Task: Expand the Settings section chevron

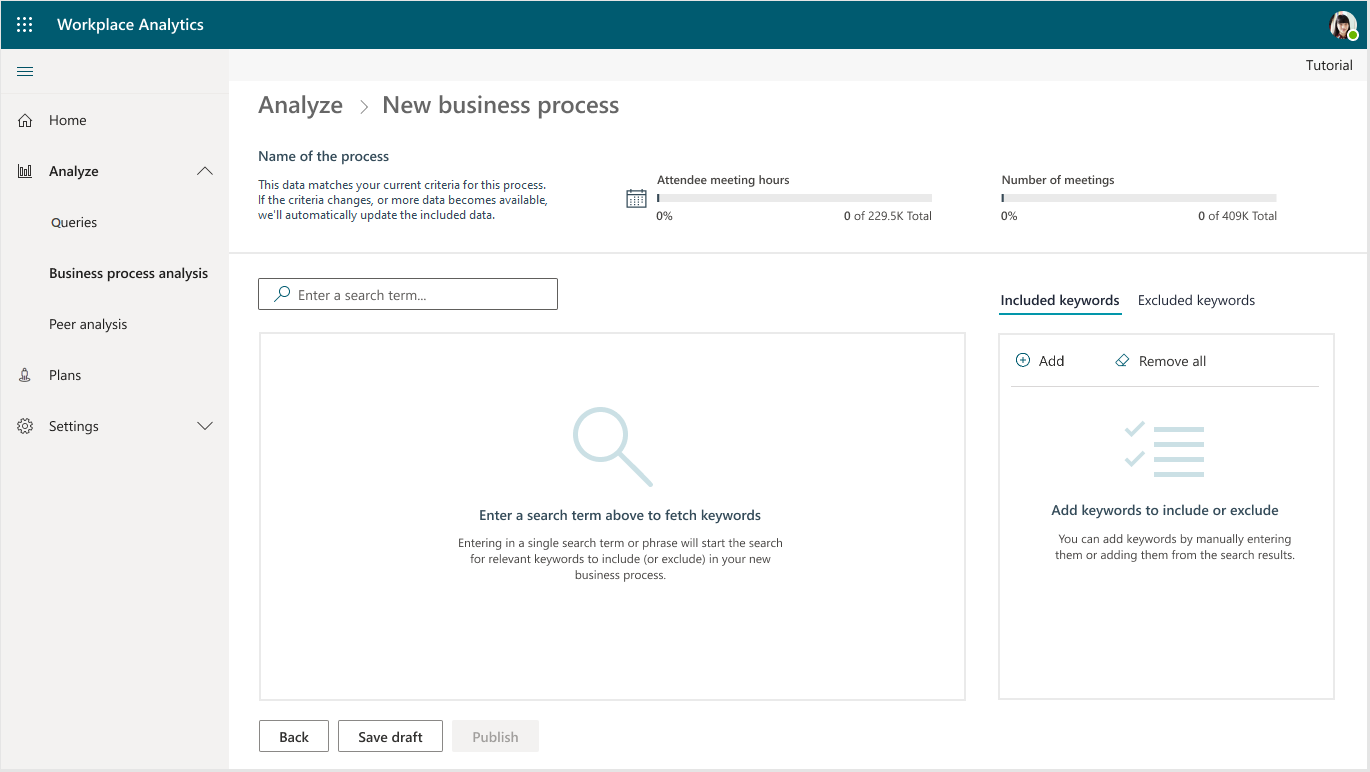Action: (205, 425)
